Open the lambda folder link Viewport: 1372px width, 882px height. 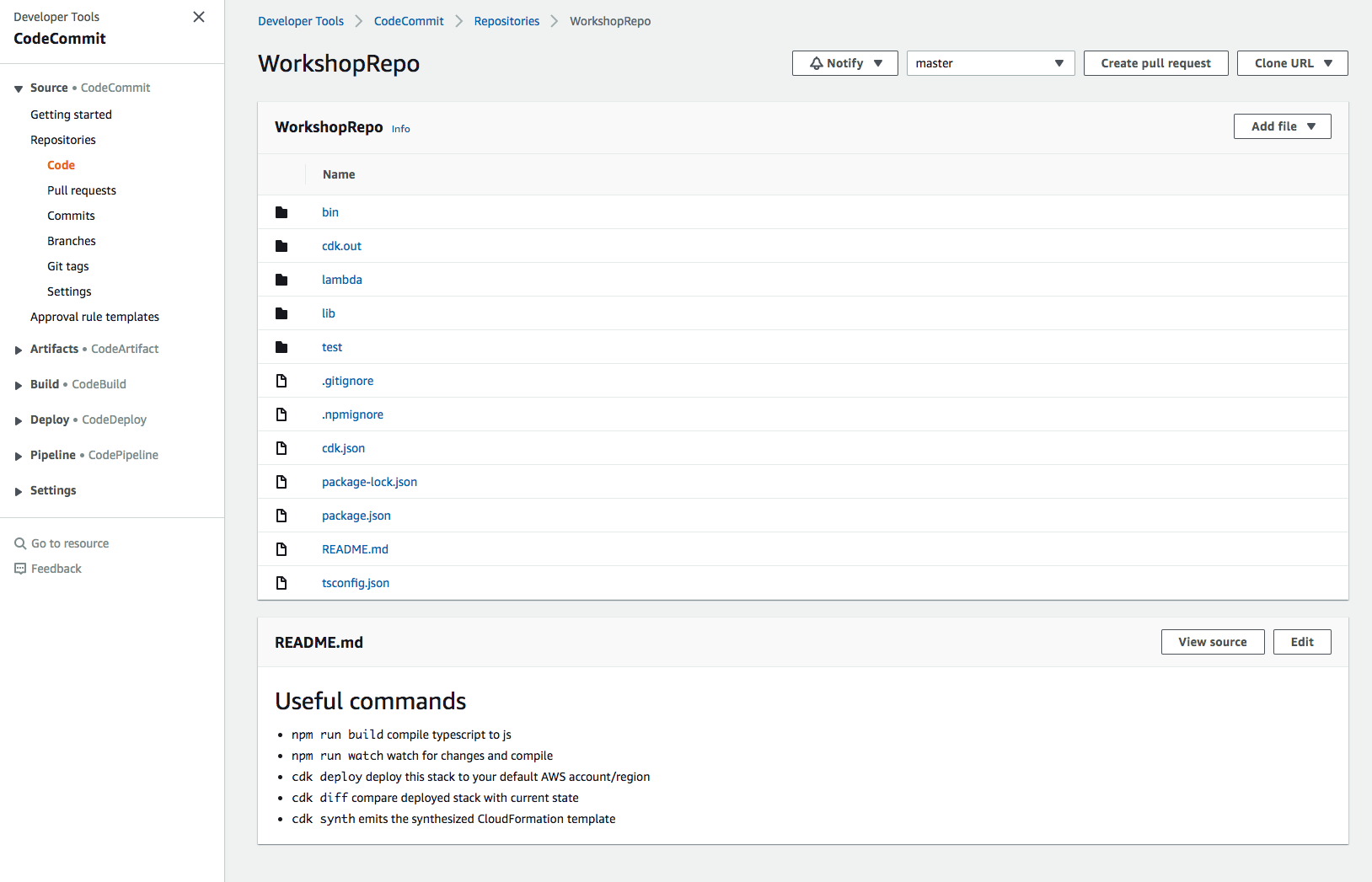point(342,280)
